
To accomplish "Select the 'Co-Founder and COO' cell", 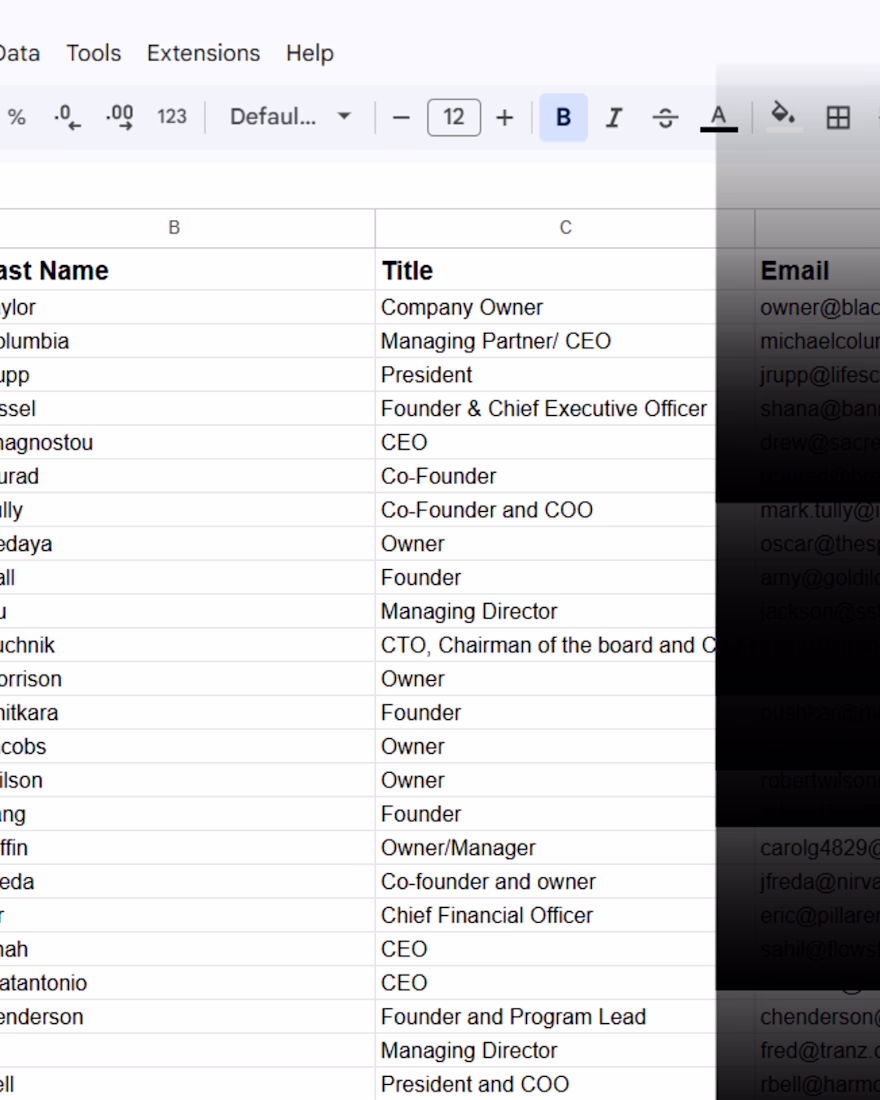I will coord(565,510).
